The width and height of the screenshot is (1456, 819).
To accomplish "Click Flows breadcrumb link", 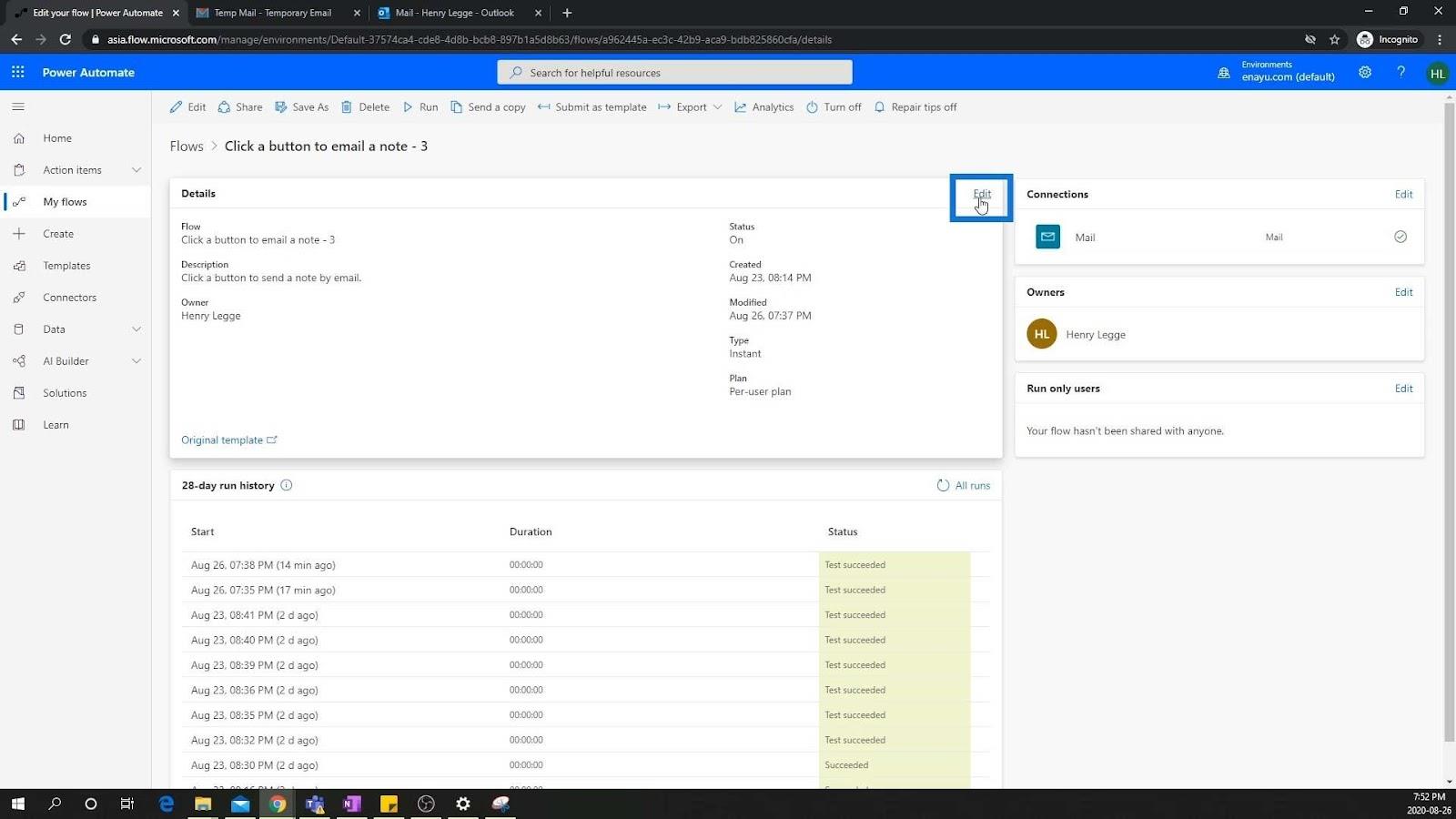I will (187, 147).
